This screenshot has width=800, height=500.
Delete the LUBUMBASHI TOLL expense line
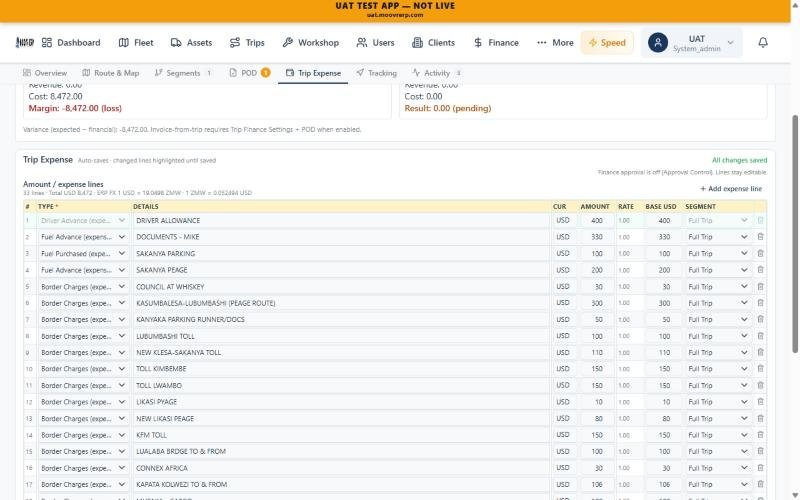[x=760, y=336]
